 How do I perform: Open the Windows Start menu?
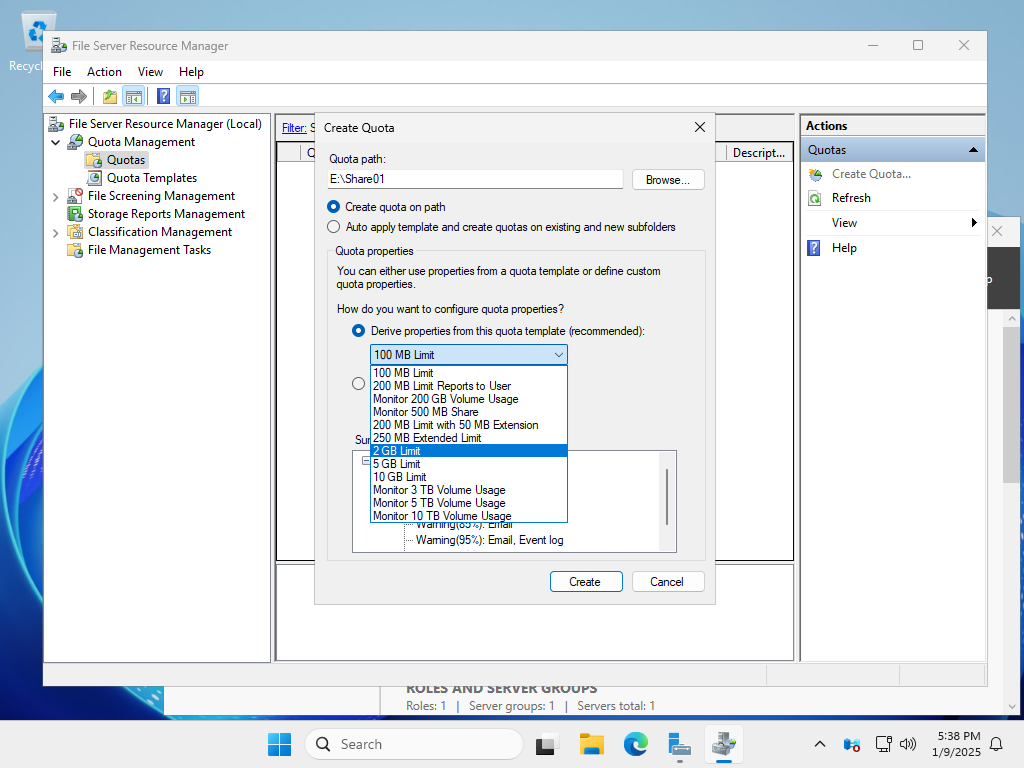(280, 744)
